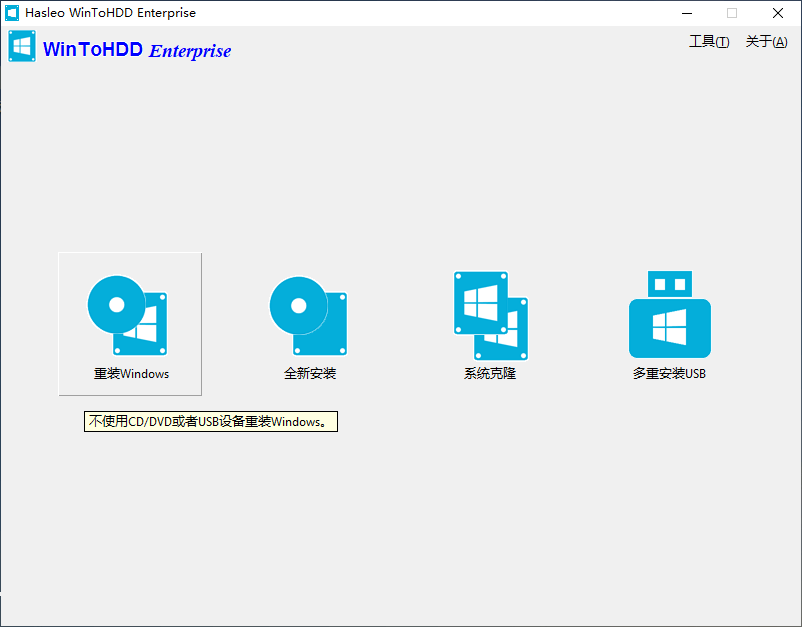Viewport: 802px width, 627px height.
Task: Select the 全新安装 disc icon
Action: click(308, 315)
